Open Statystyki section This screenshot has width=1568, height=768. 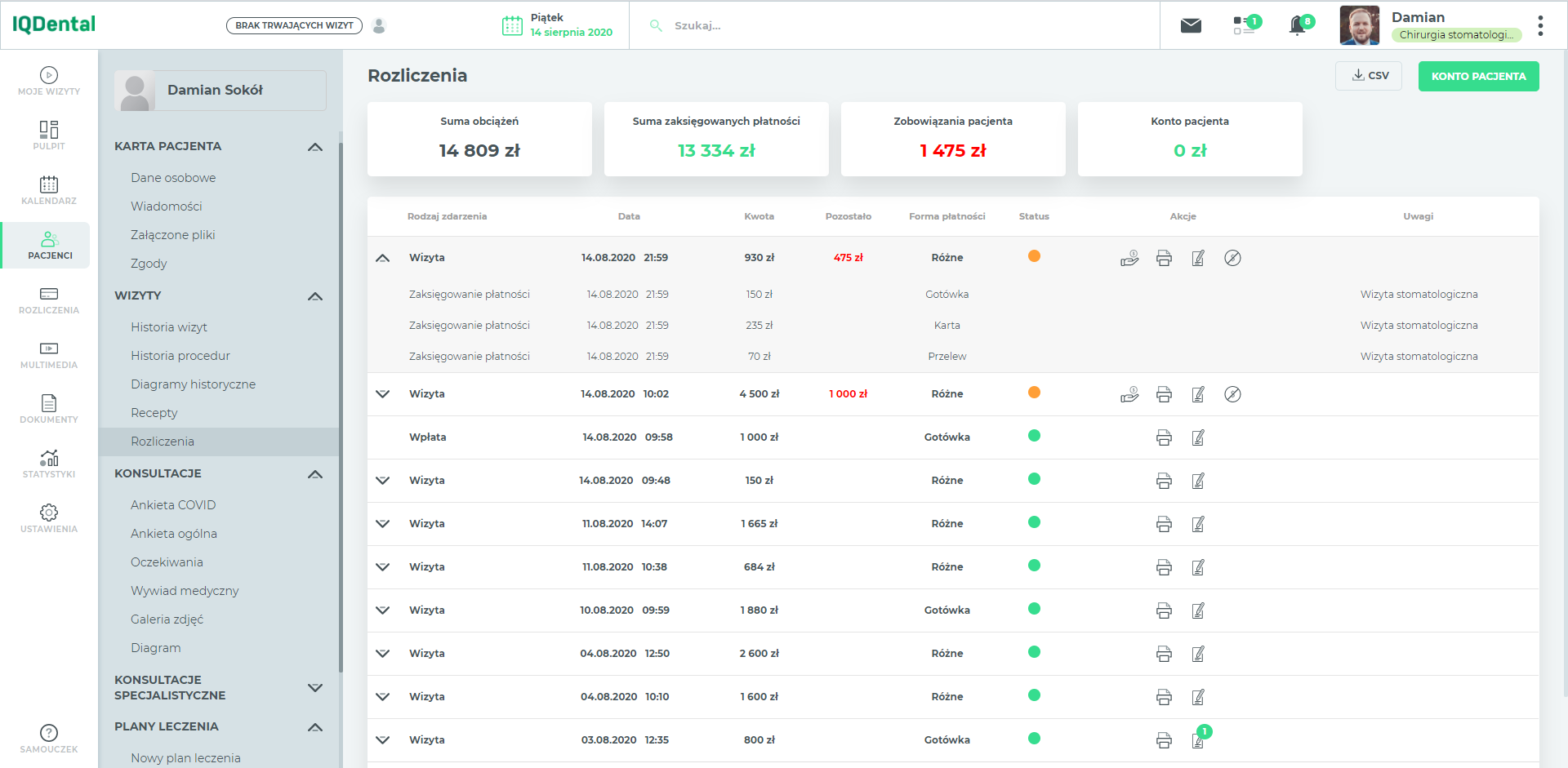(49, 464)
